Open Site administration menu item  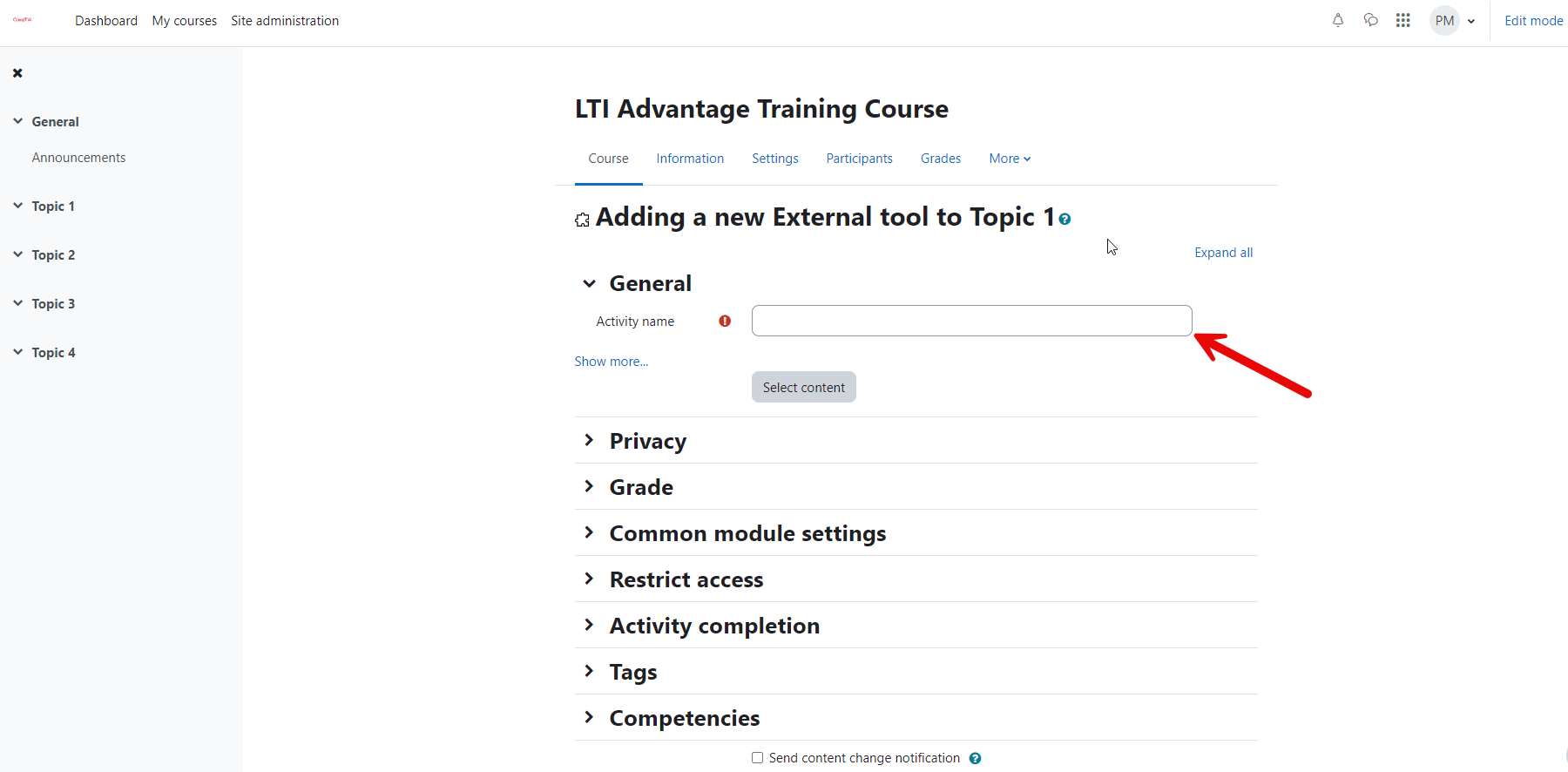(x=285, y=21)
